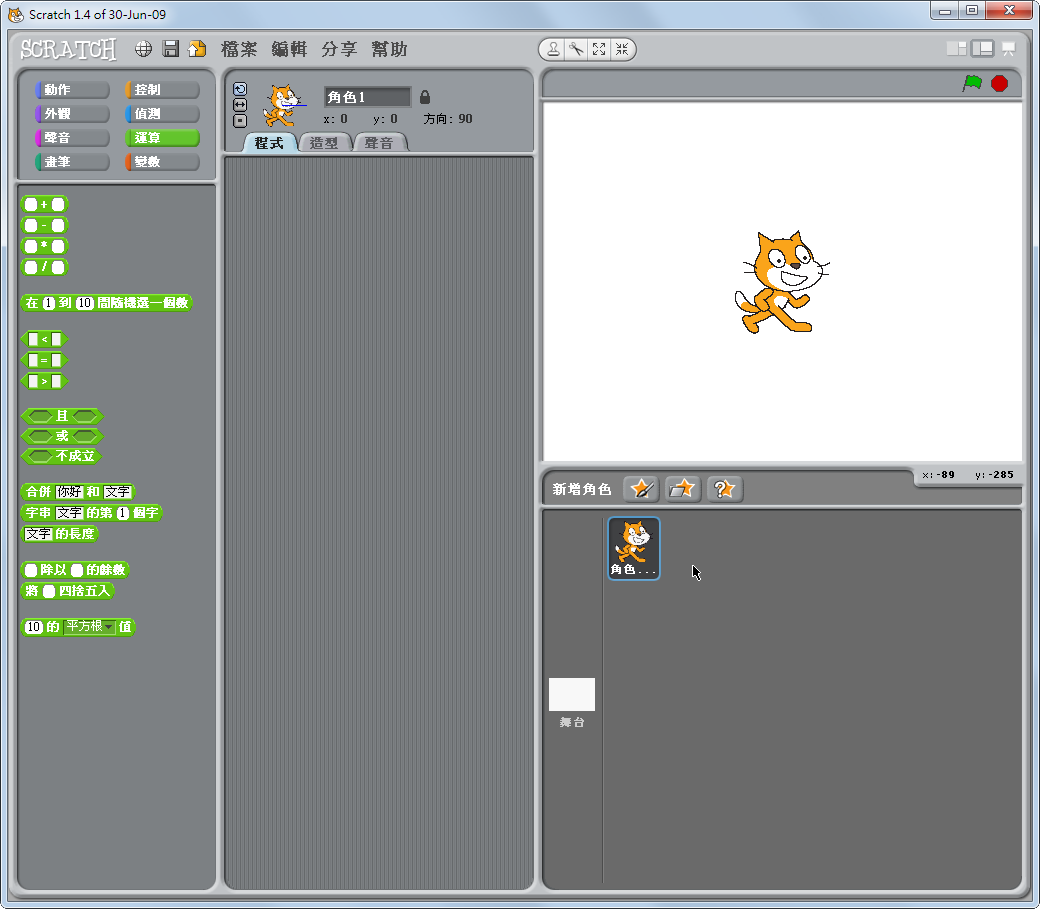The width and height of the screenshot is (1040, 909).
Task: Enter presentation mode icon
Action: [x=1009, y=48]
